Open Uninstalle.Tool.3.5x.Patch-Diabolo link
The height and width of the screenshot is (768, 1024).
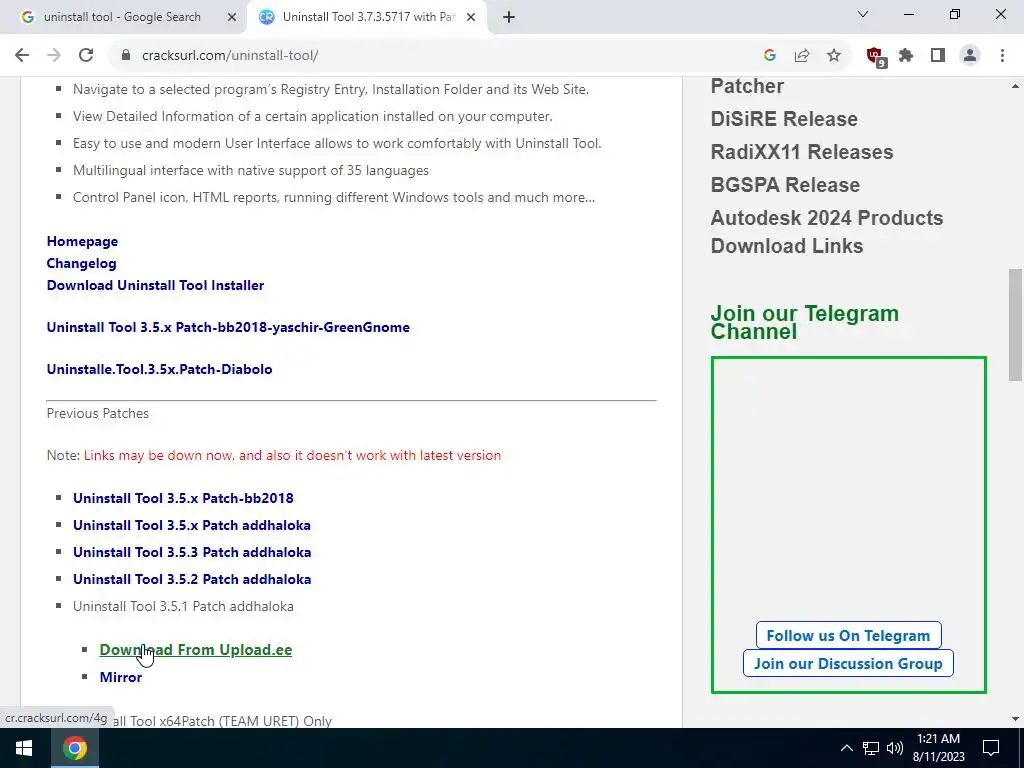pos(159,369)
